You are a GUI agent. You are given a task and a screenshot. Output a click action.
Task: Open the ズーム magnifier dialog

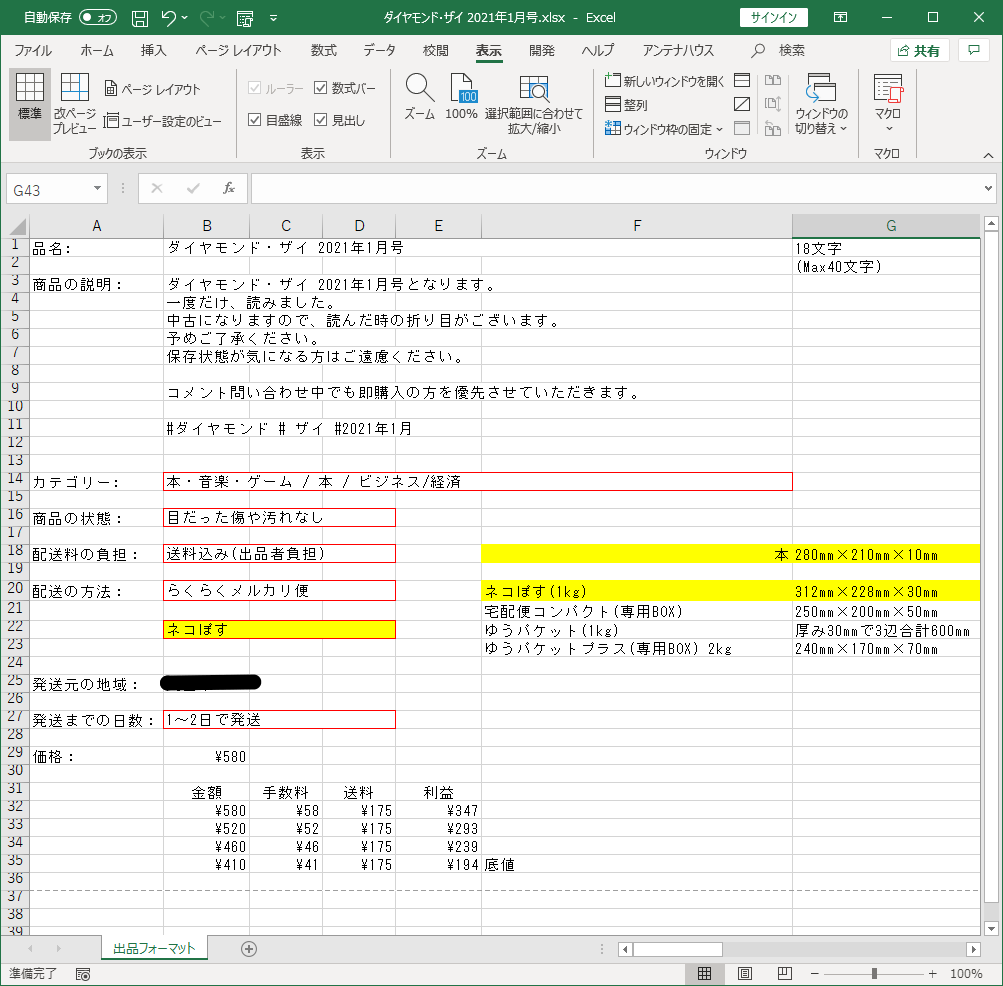[x=420, y=97]
